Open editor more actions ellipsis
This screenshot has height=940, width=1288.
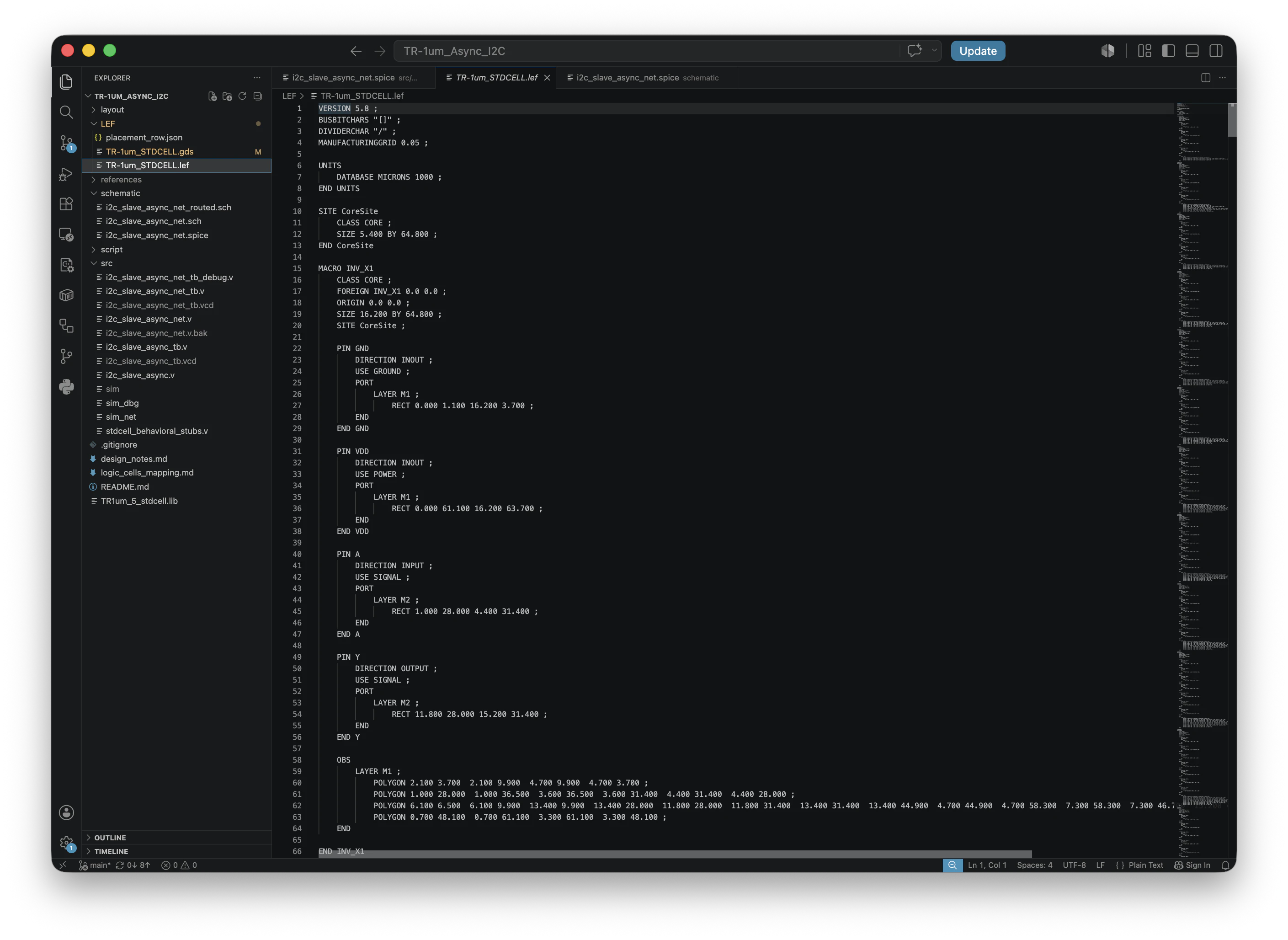1223,78
